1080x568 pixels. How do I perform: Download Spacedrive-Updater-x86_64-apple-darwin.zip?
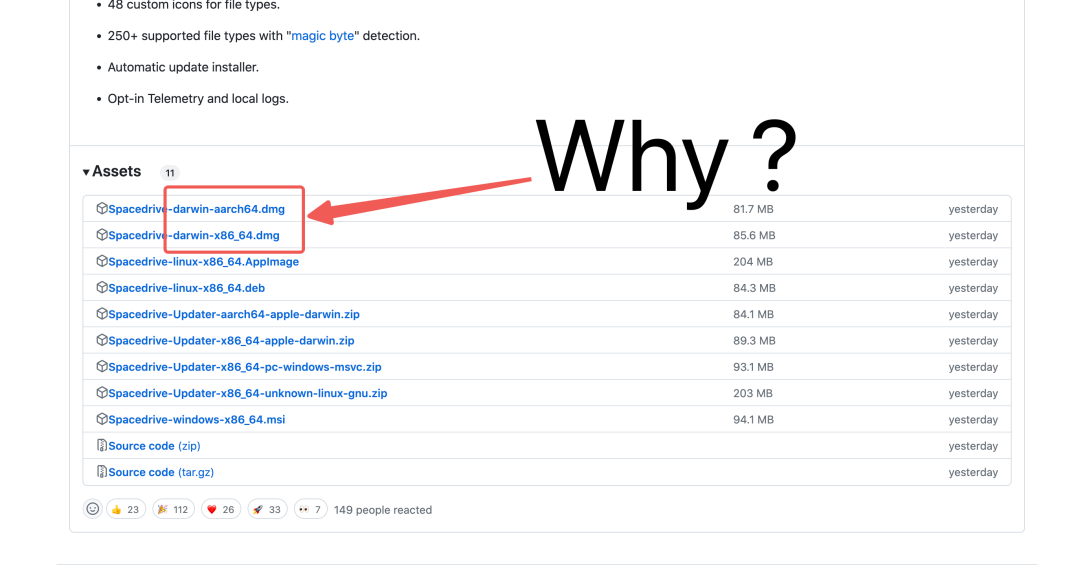(x=231, y=341)
